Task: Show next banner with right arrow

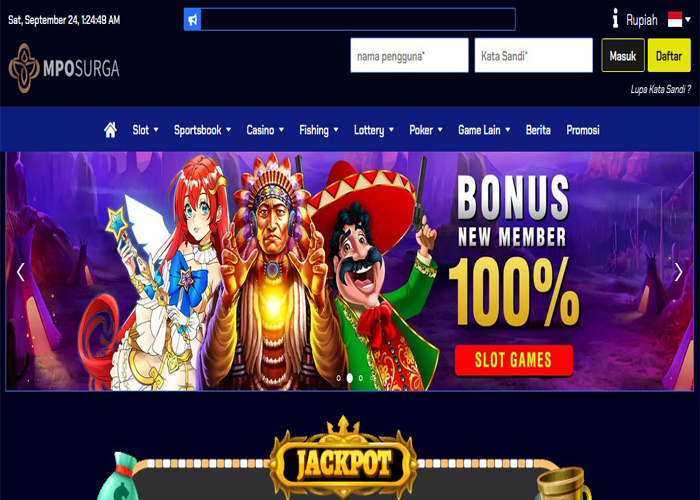Action: pyautogui.click(x=678, y=272)
